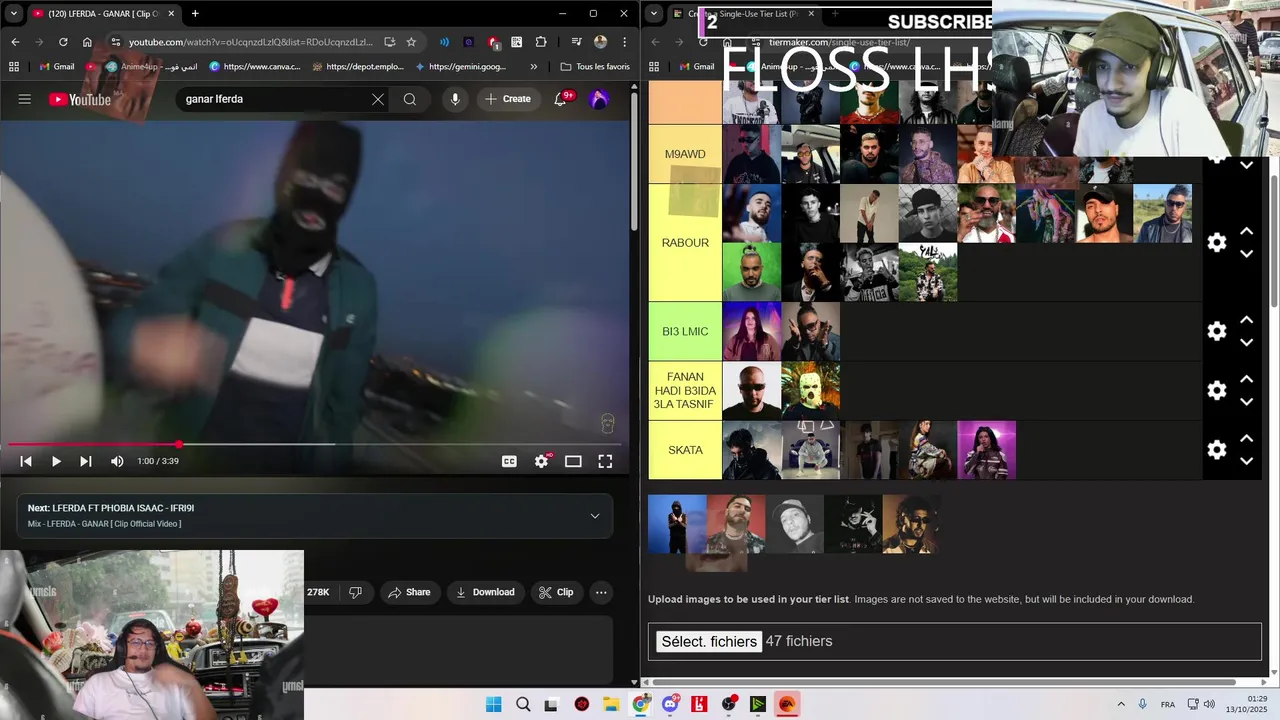Click the YouTube Create button
The height and width of the screenshot is (720, 1280).
pos(508,99)
